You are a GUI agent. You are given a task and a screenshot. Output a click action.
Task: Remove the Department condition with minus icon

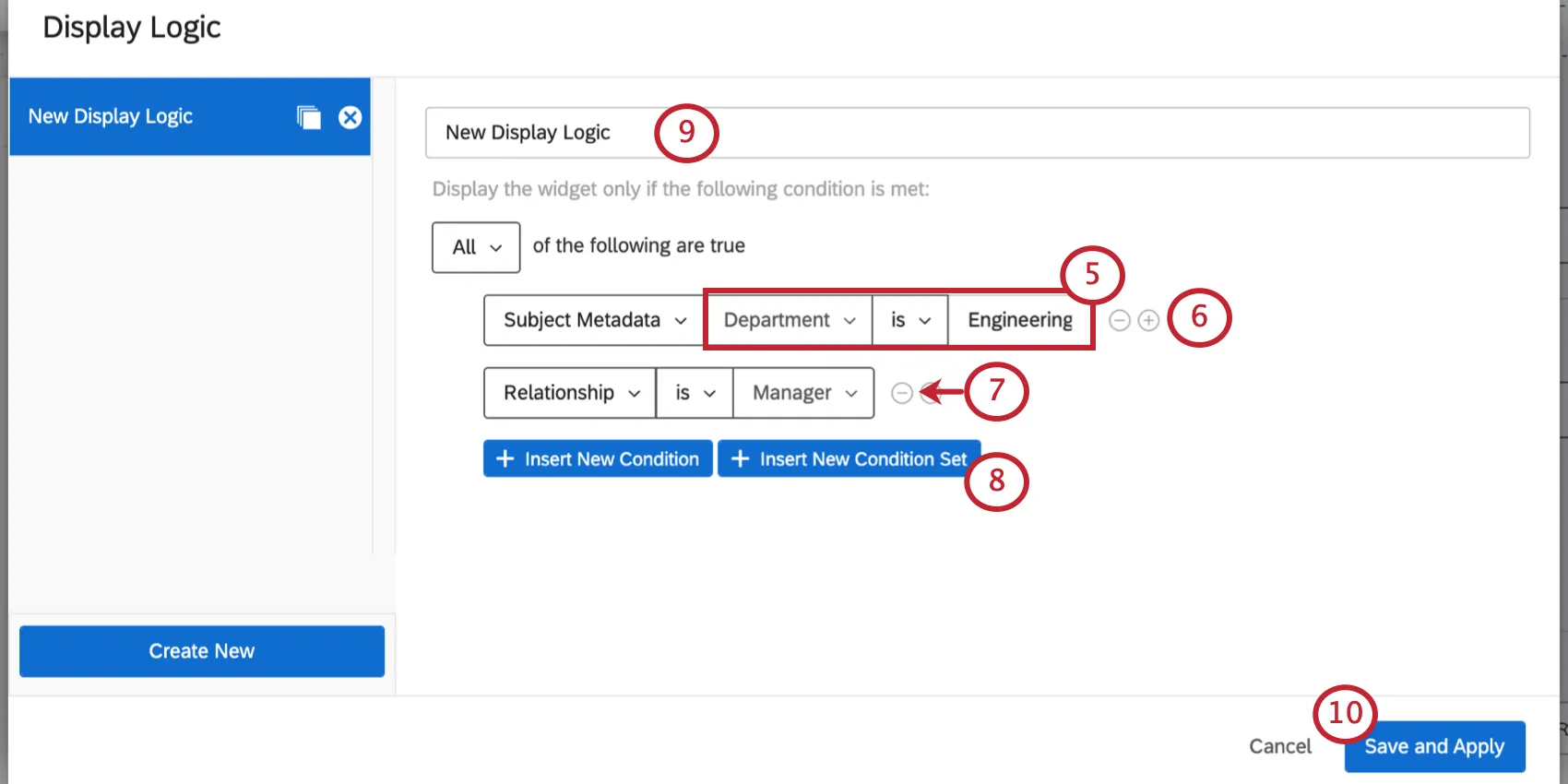pyautogui.click(x=1119, y=320)
